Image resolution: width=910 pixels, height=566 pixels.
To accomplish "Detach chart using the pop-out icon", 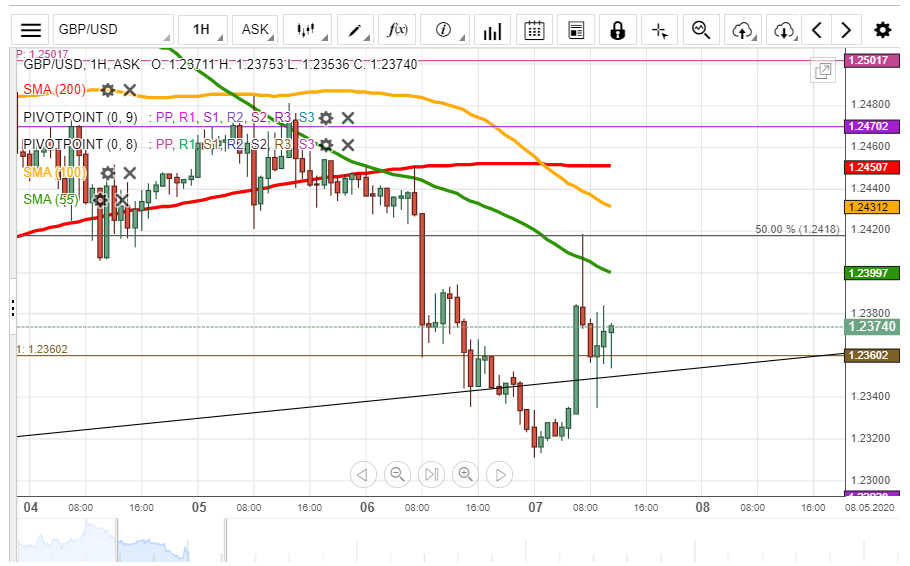I will [x=823, y=71].
